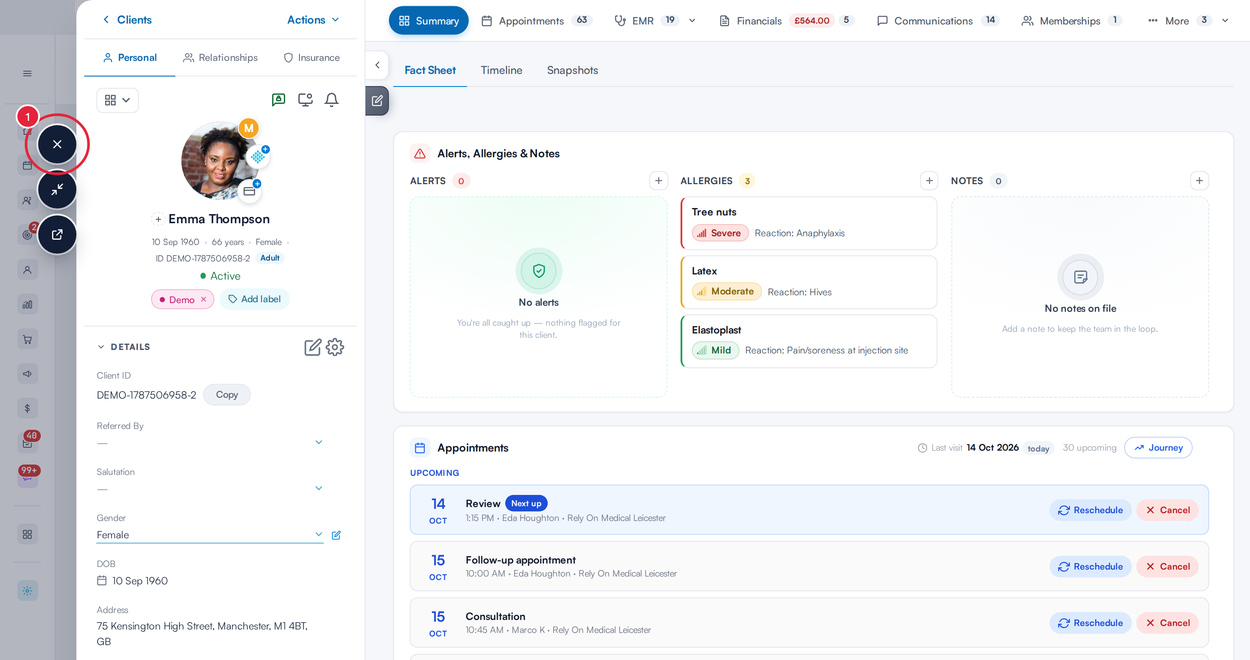Open the Financials tab

tap(786, 21)
